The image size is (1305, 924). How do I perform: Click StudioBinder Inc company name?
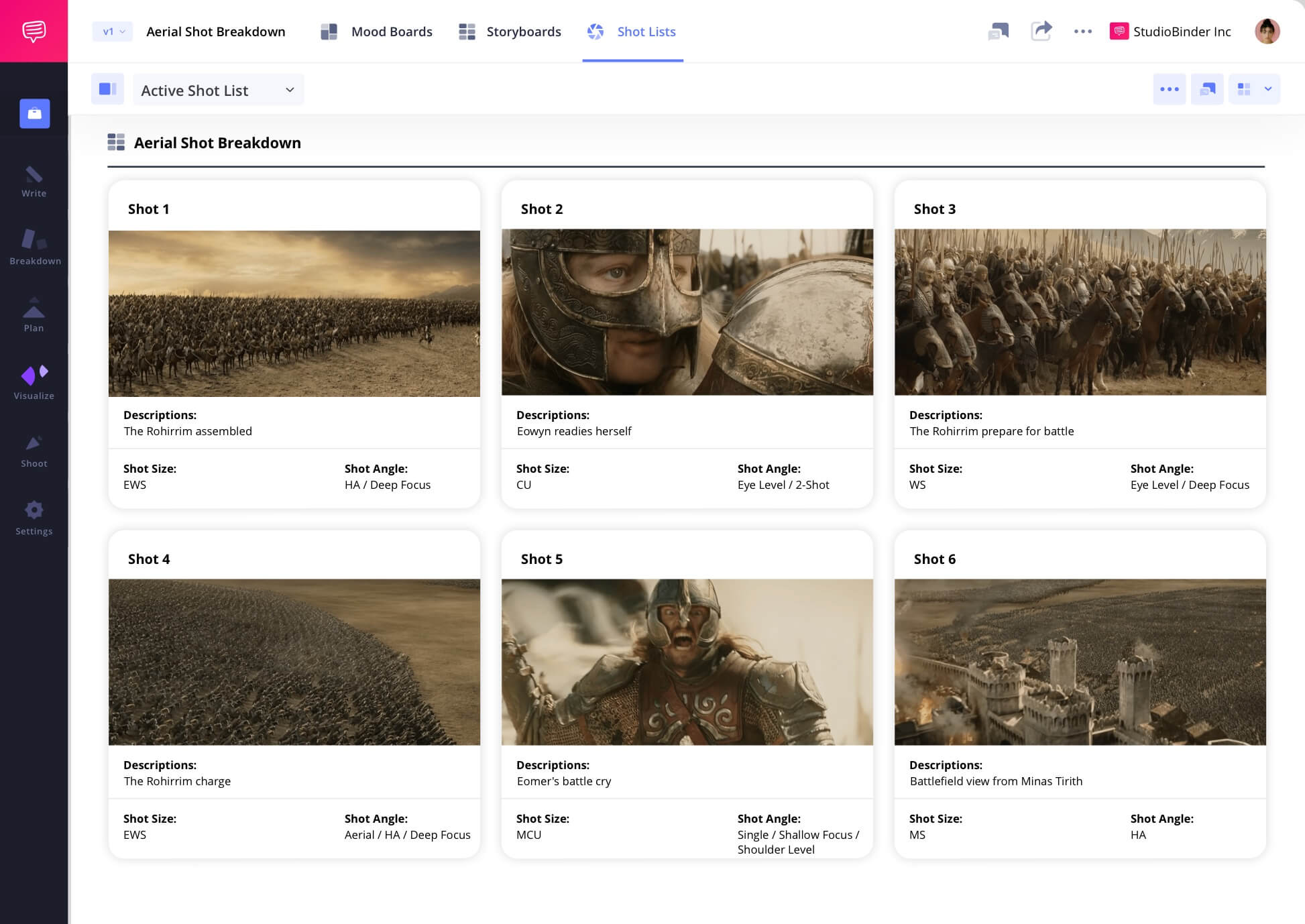click(1182, 32)
